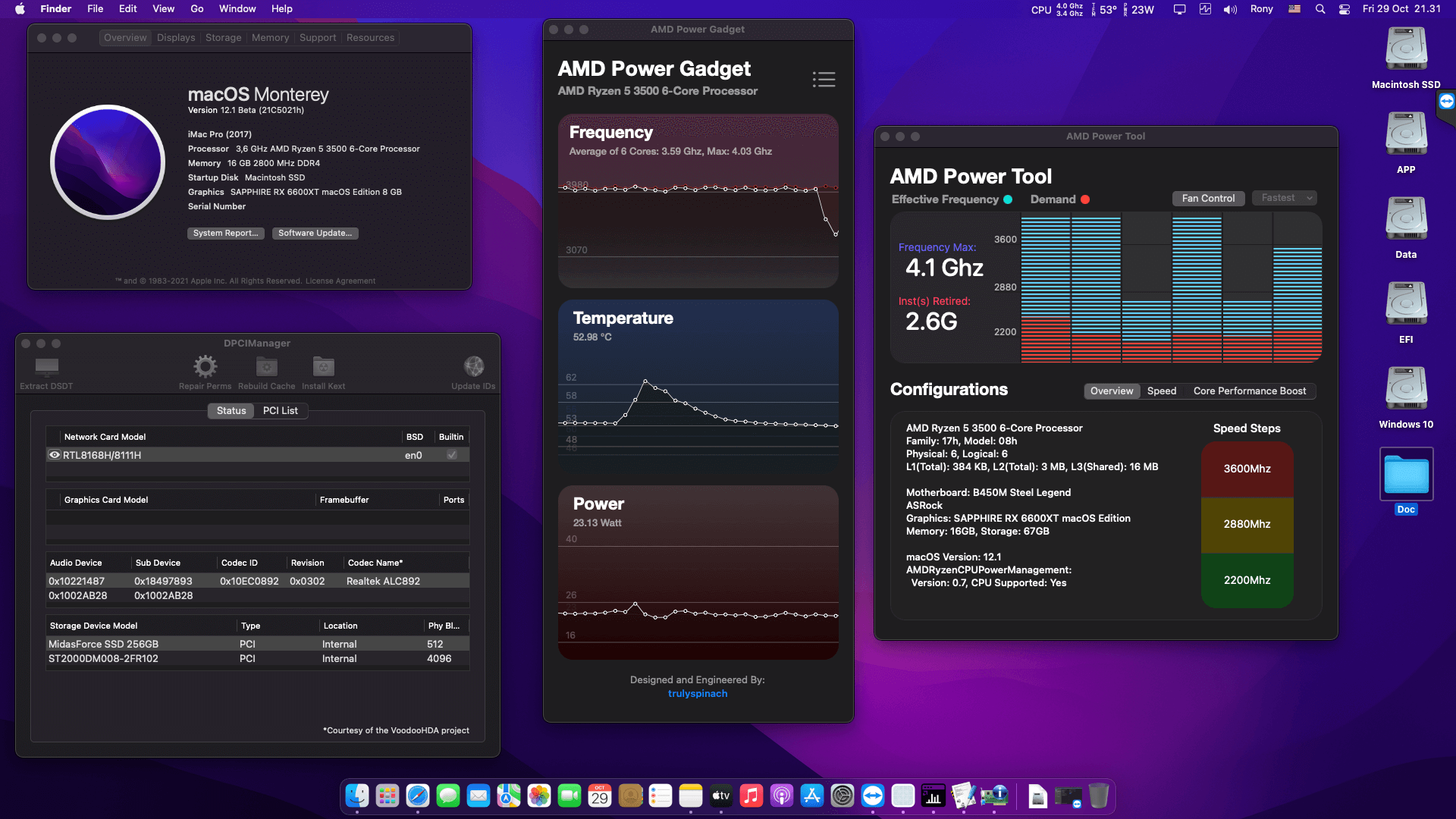
Task: Open Reminders from the Dock
Action: click(661, 795)
